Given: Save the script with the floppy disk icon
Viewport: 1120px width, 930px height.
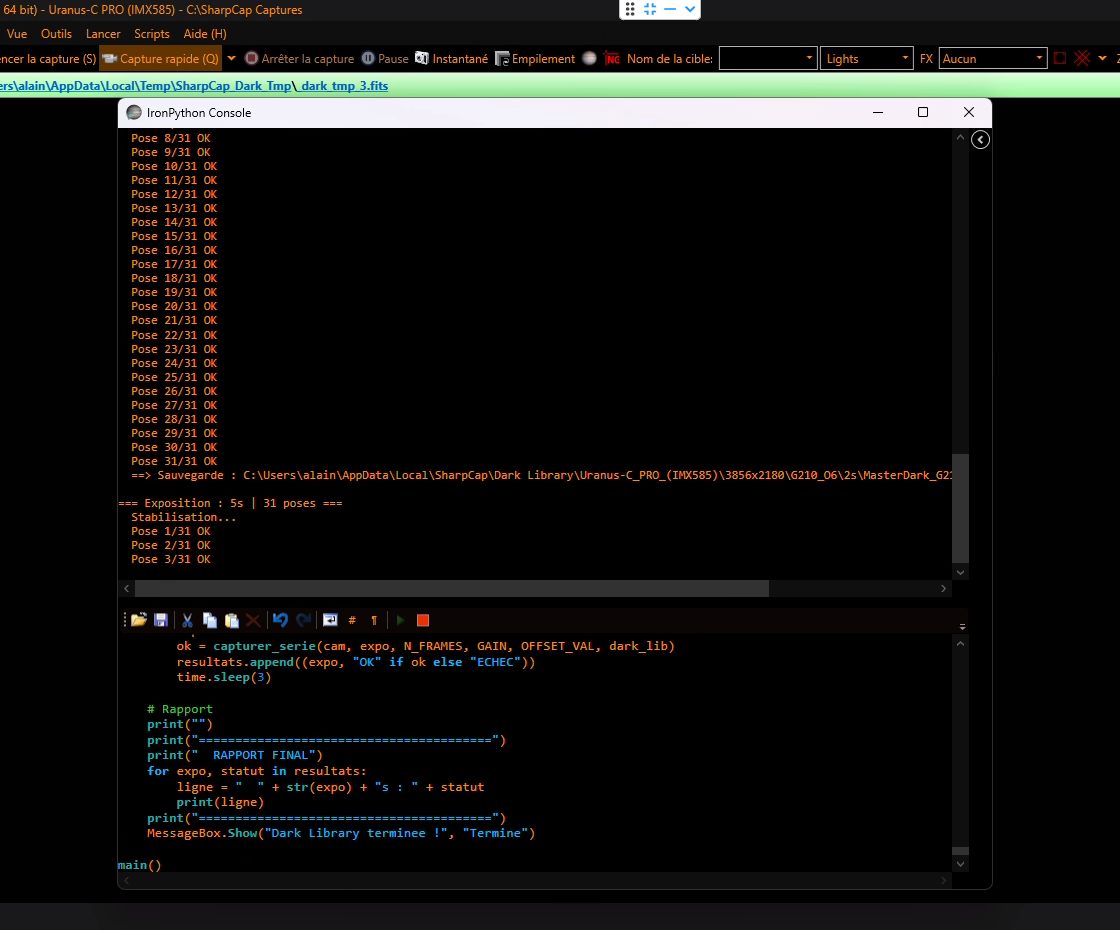Looking at the screenshot, I should (161, 620).
